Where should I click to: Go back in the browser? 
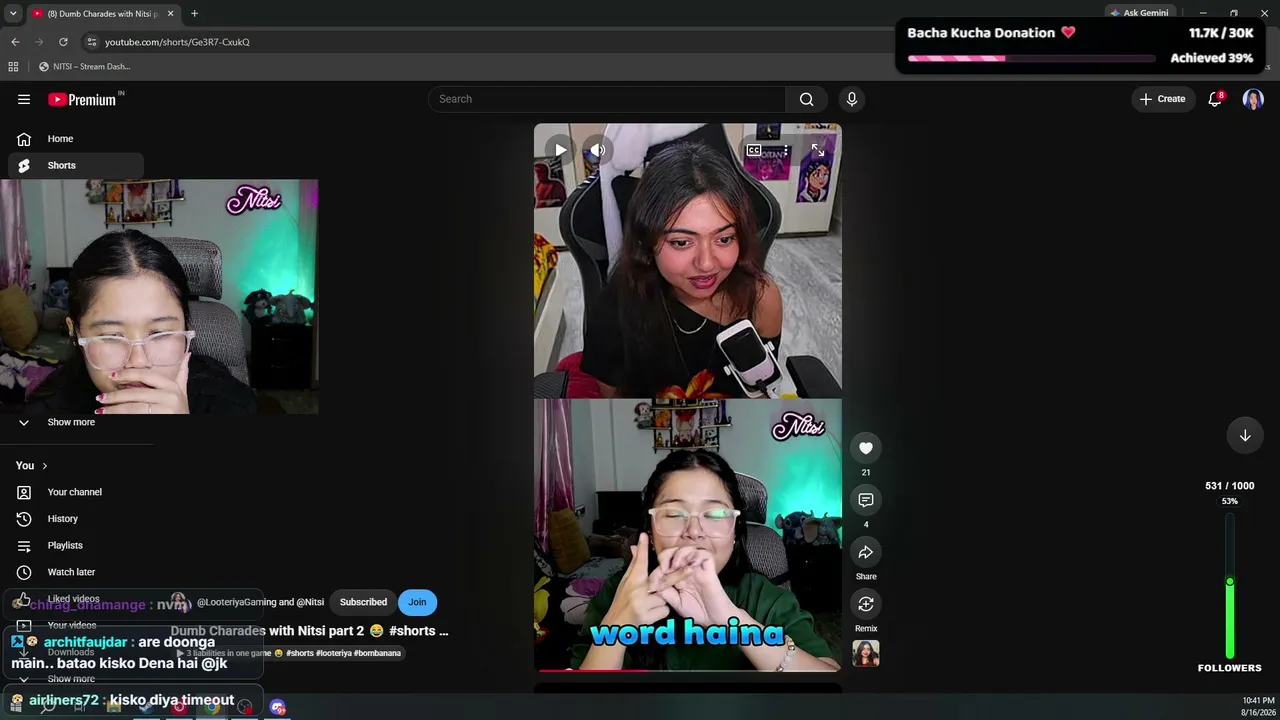[x=15, y=42]
